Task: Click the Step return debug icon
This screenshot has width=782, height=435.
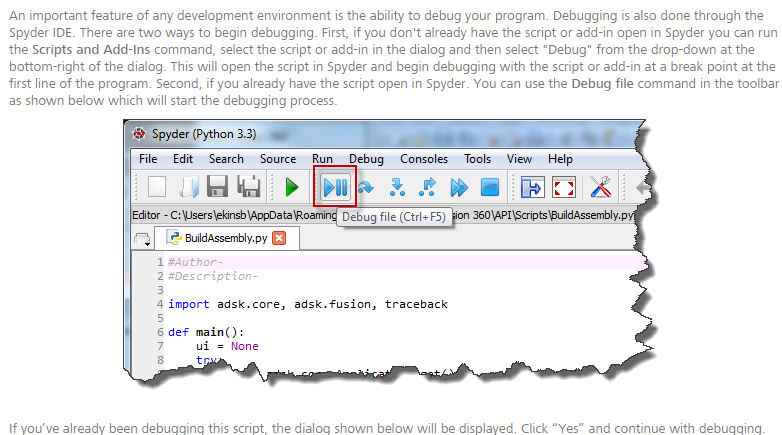Action: click(427, 188)
